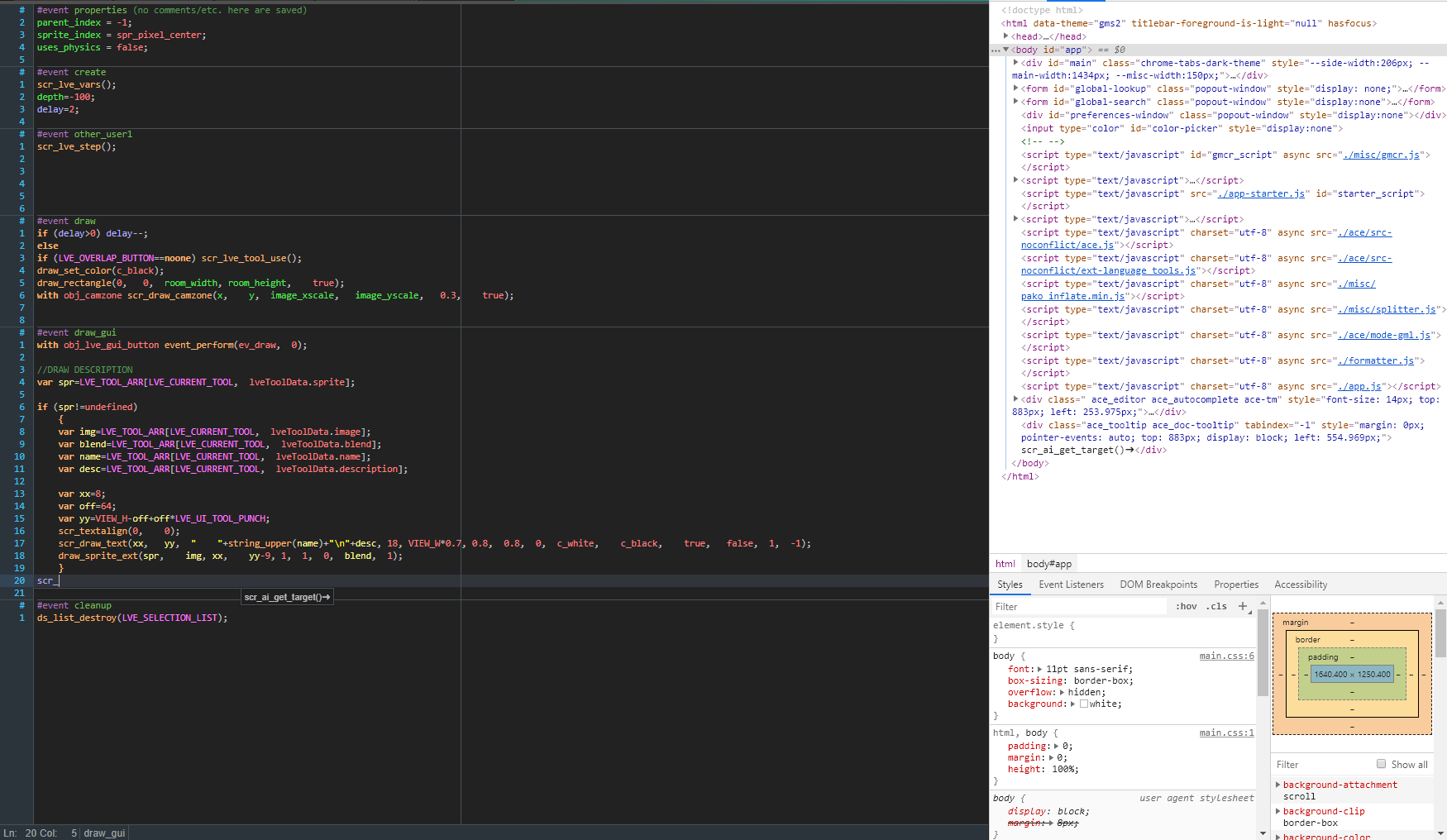This screenshot has width=1447, height=840.
Task: Open the white background color swatch
Action: 1084,704
